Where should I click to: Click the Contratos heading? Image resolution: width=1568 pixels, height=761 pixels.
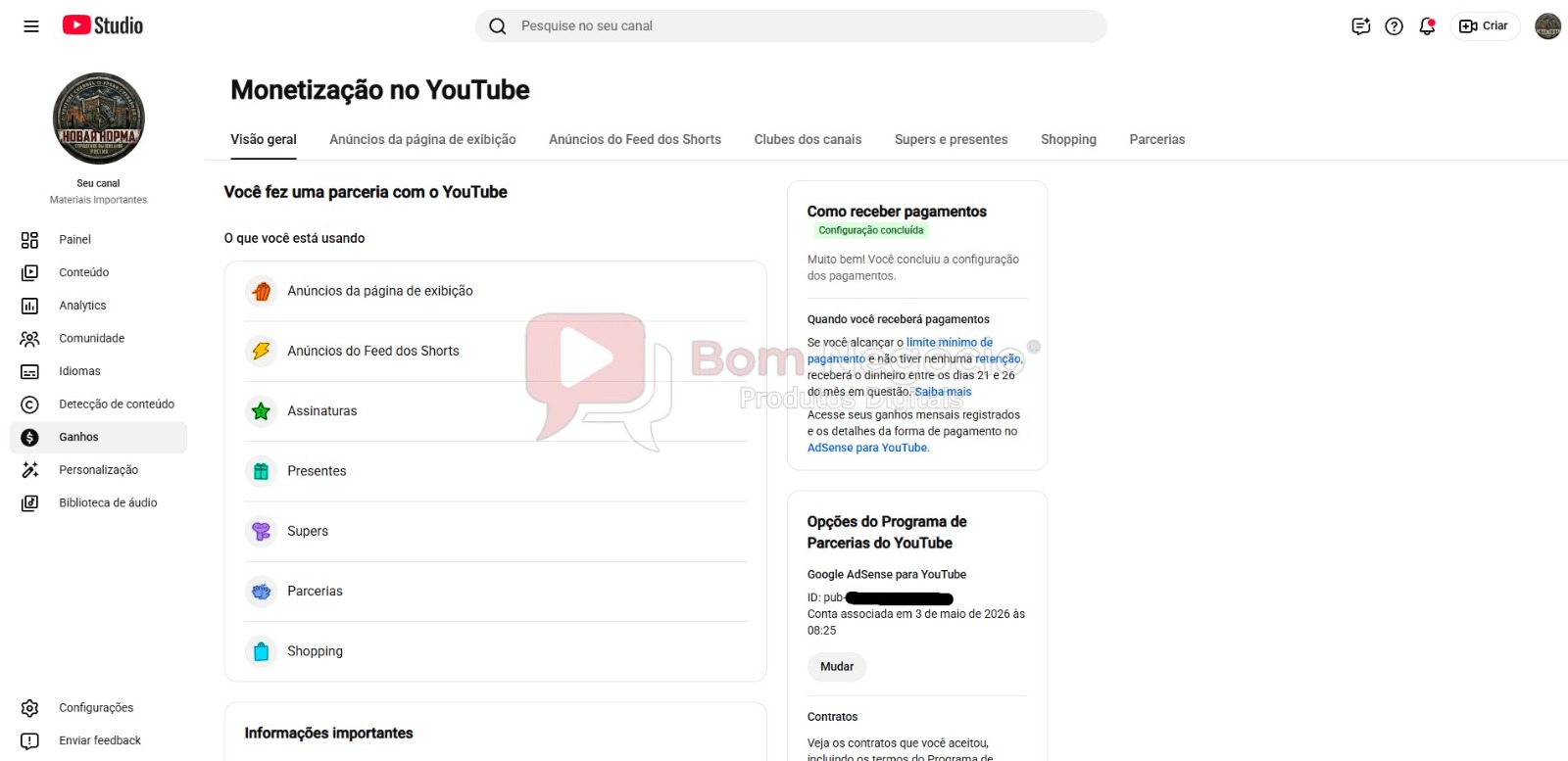(x=832, y=717)
